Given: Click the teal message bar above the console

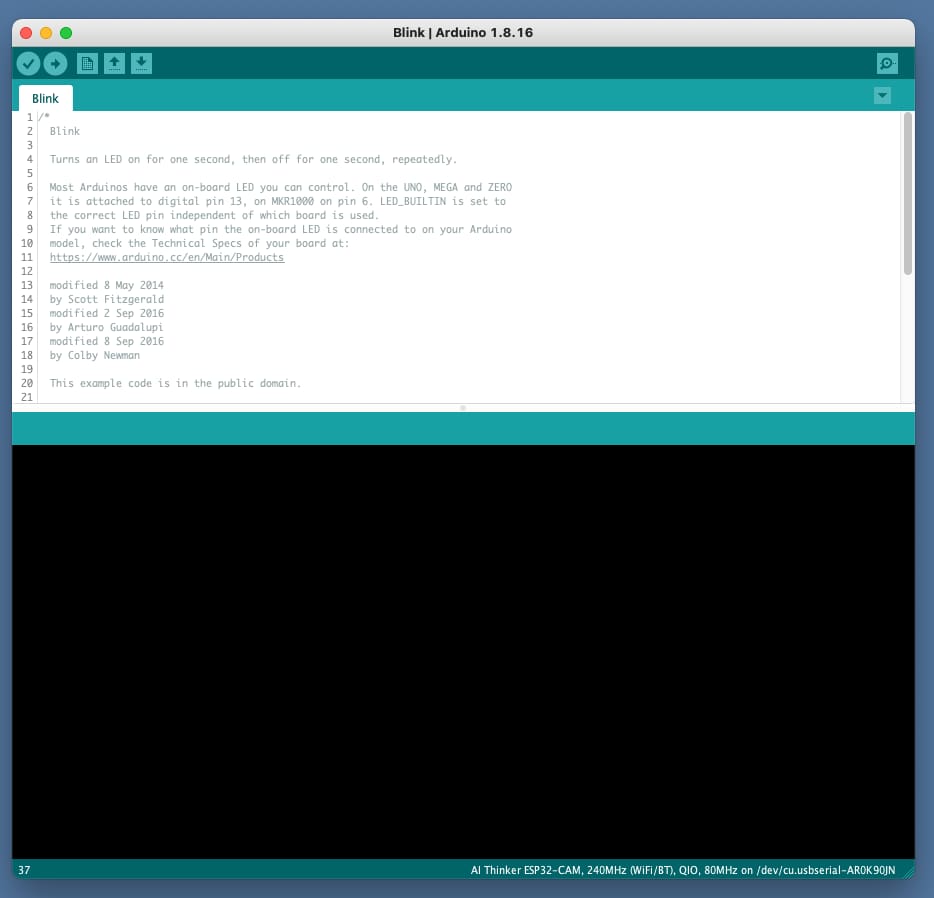Looking at the screenshot, I should point(462,428).
